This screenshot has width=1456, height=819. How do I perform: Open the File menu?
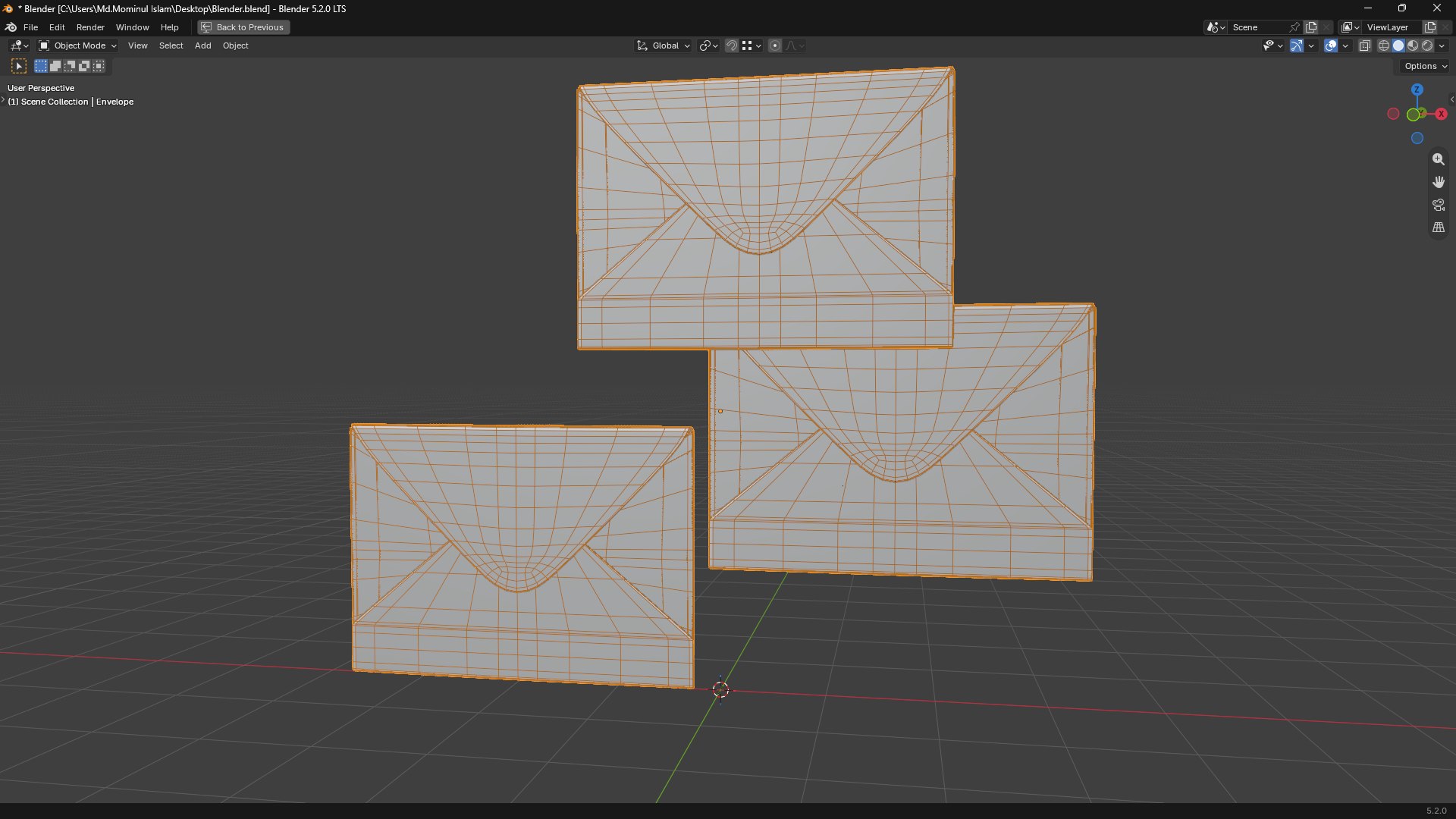click(30, 27)
